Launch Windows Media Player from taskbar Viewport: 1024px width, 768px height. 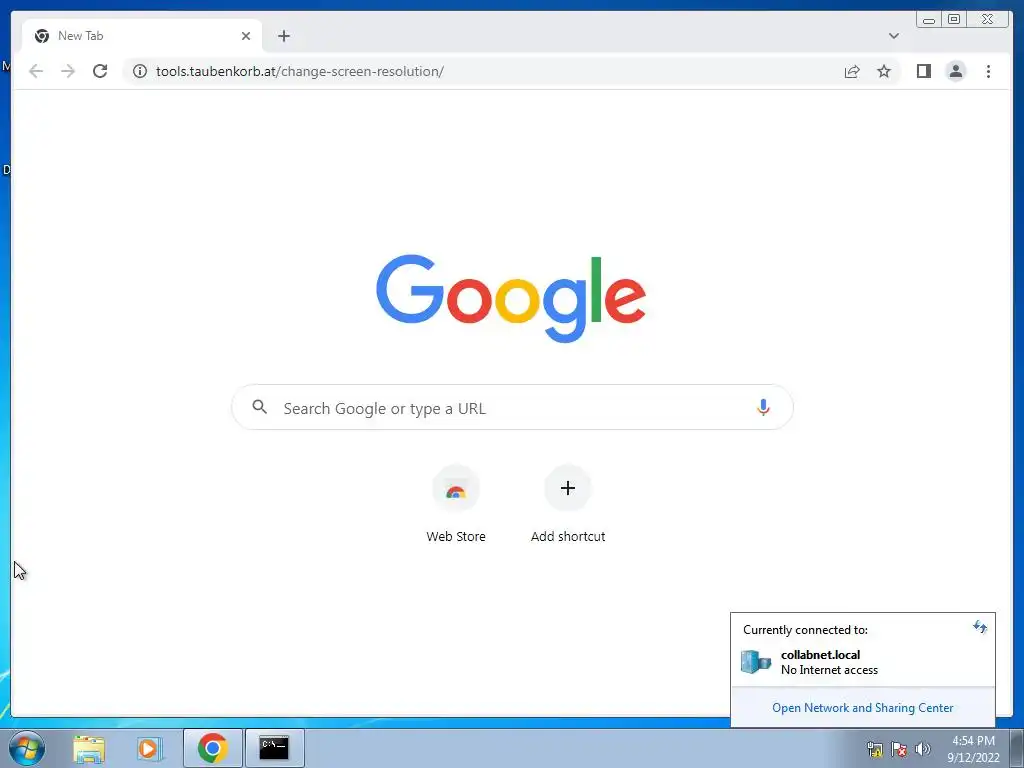(x=149, y=748)
